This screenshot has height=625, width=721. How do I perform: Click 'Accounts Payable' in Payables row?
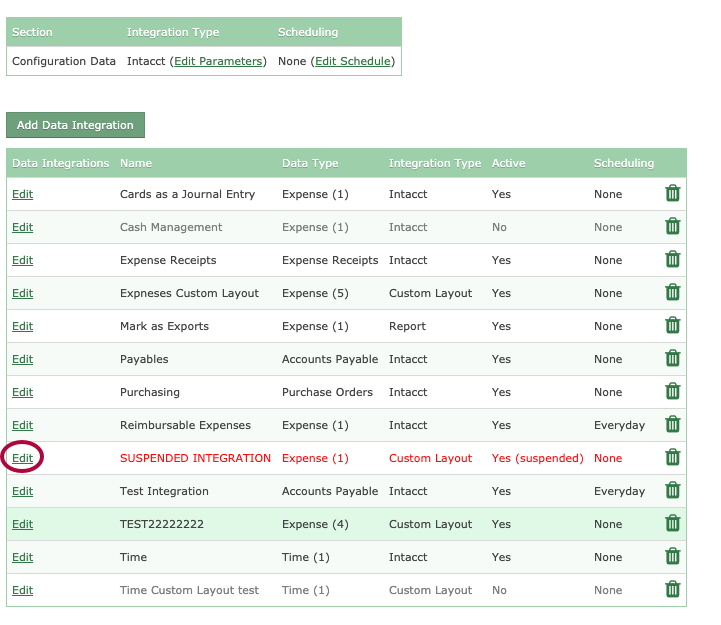click(330, 359)
